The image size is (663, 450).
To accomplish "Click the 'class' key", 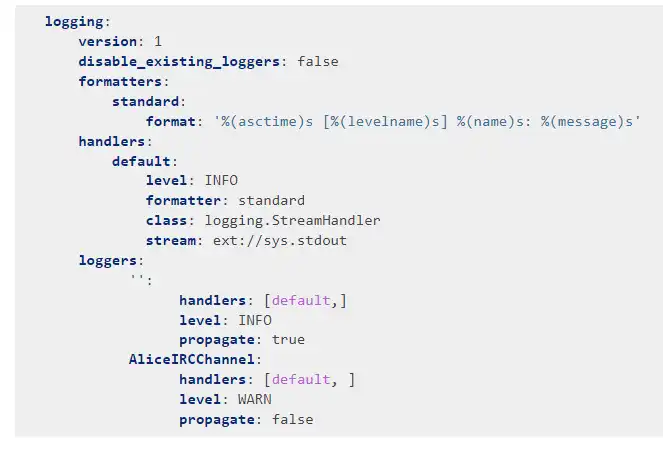I will (166, 220).
